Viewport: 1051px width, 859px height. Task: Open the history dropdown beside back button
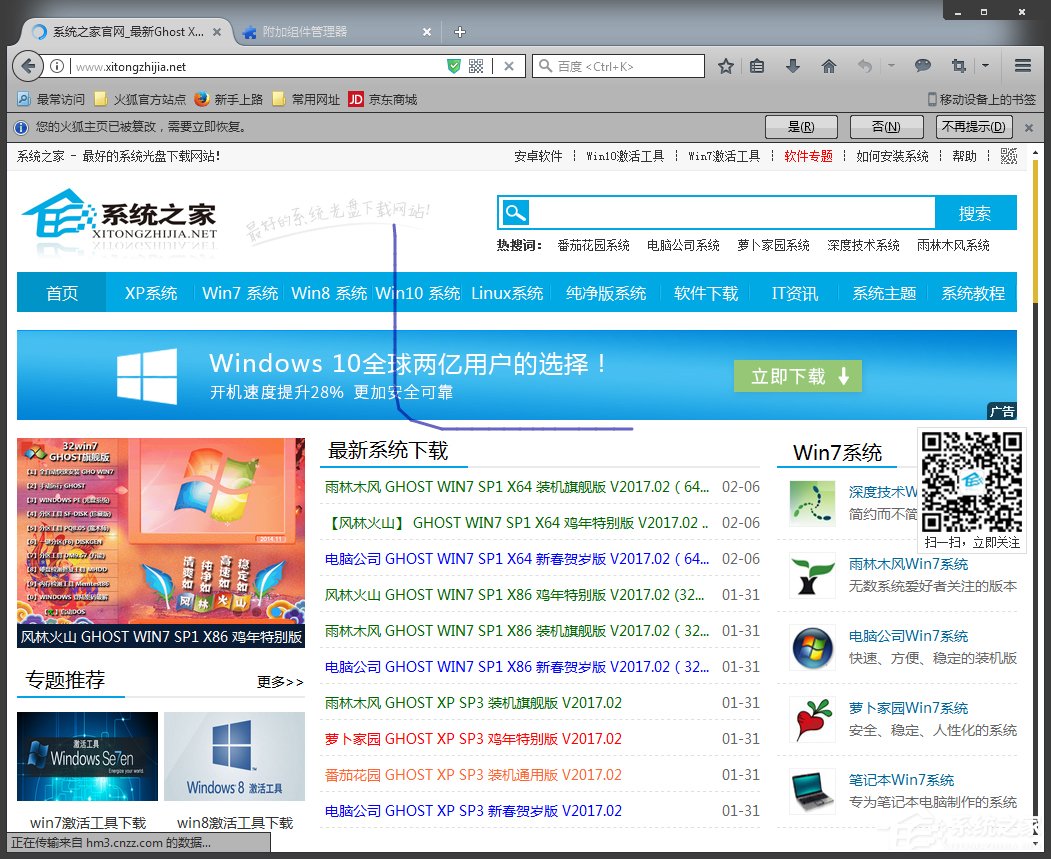891,65
